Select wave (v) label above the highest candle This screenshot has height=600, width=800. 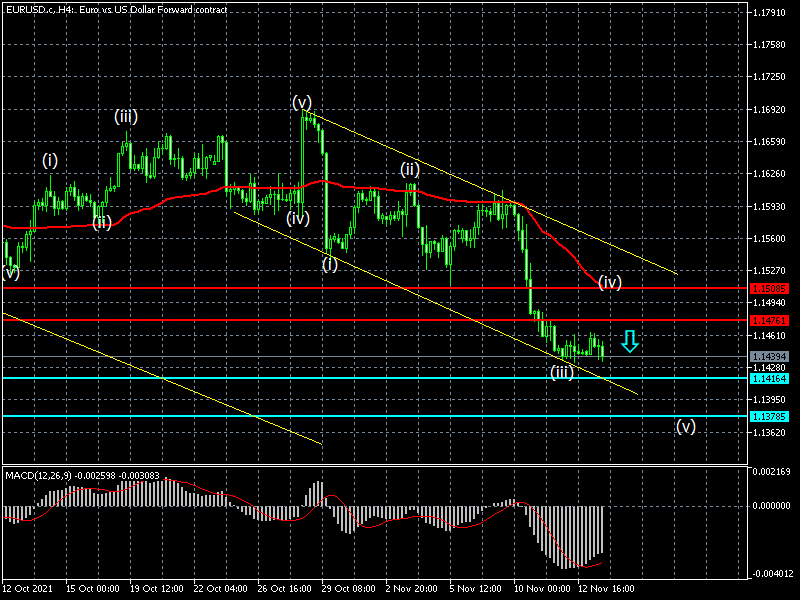(302, 102)
